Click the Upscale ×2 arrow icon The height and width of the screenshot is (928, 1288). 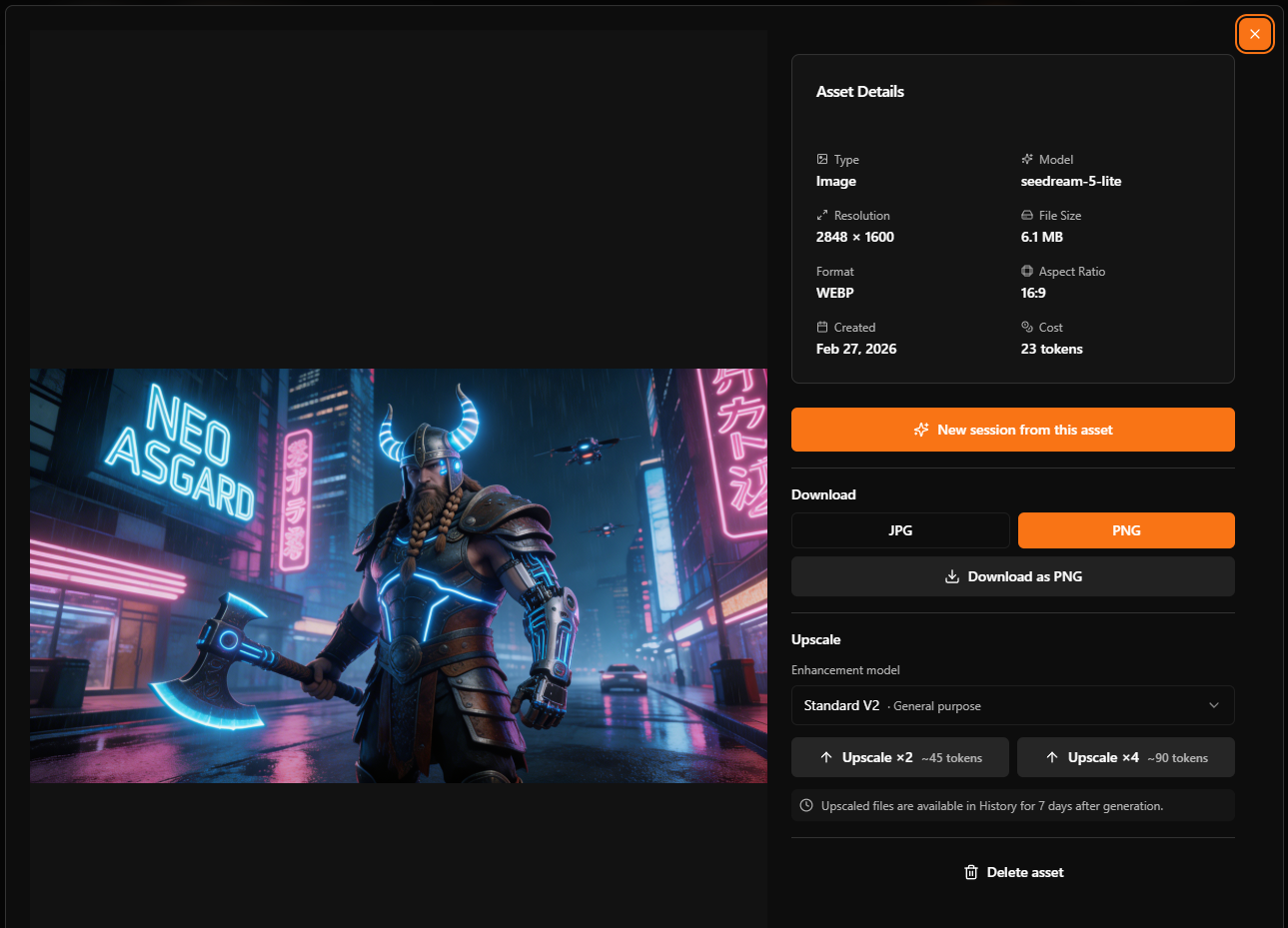[x=826, y=757]
